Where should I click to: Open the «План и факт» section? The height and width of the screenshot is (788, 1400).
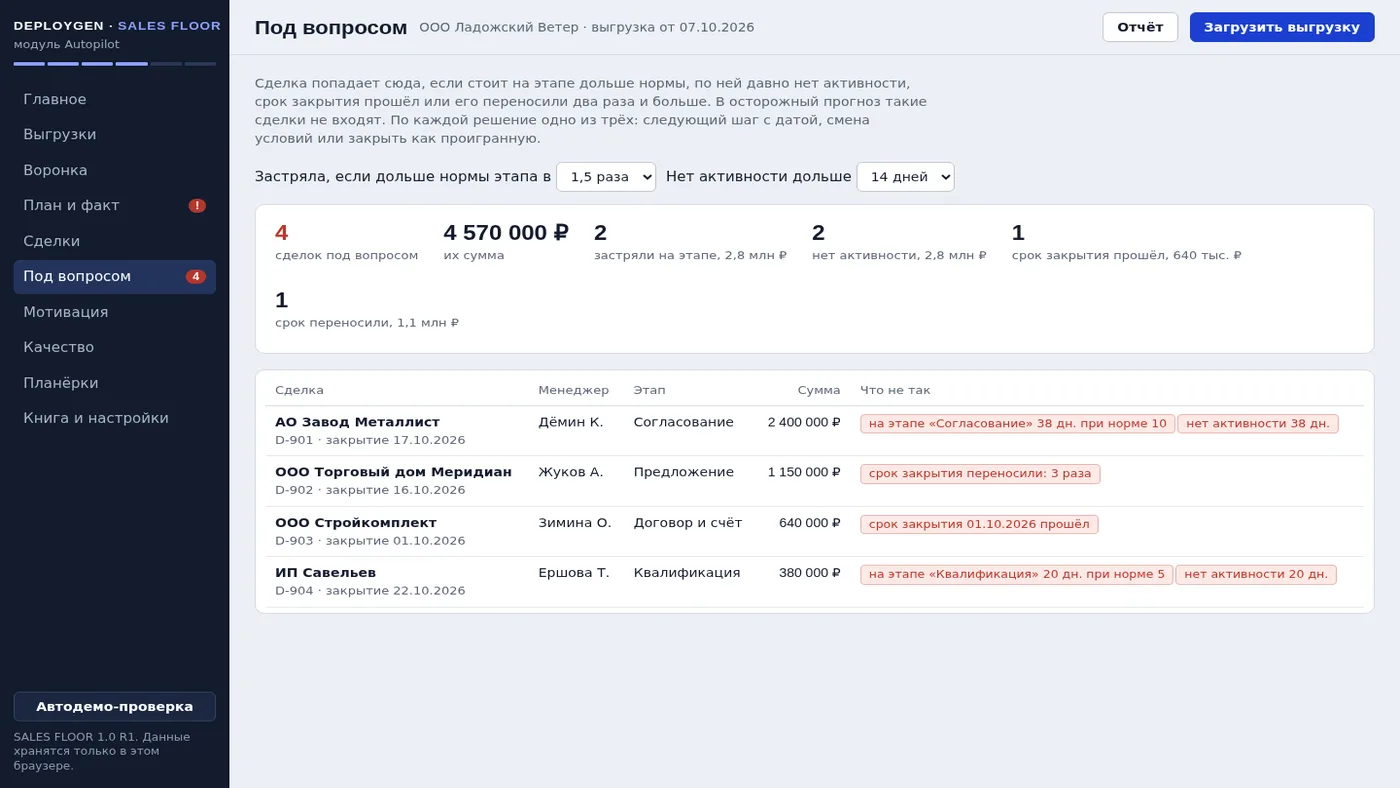click(x=115, y=205)
